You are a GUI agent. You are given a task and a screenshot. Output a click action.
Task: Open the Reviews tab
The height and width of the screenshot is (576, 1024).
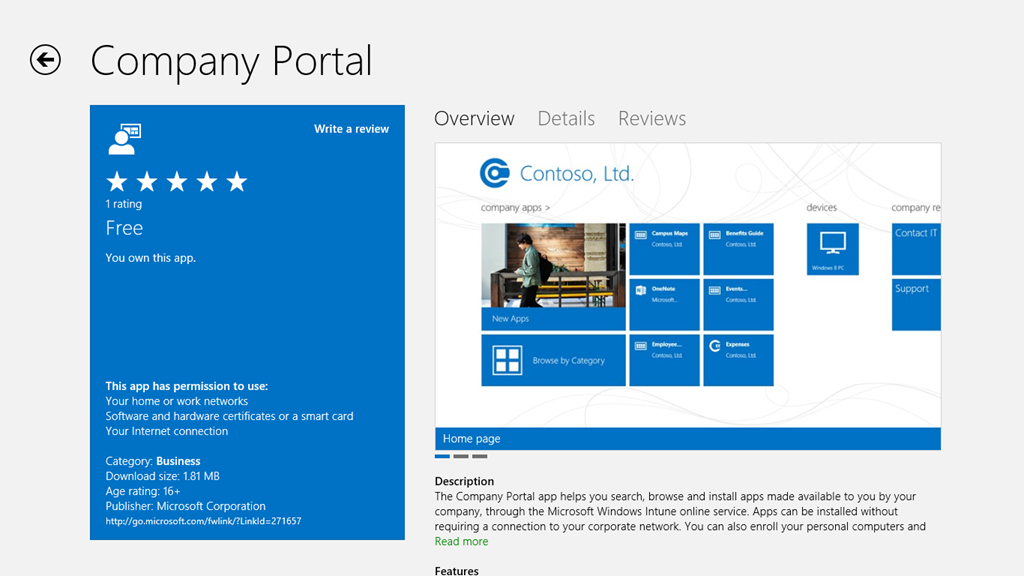[652, 119]
